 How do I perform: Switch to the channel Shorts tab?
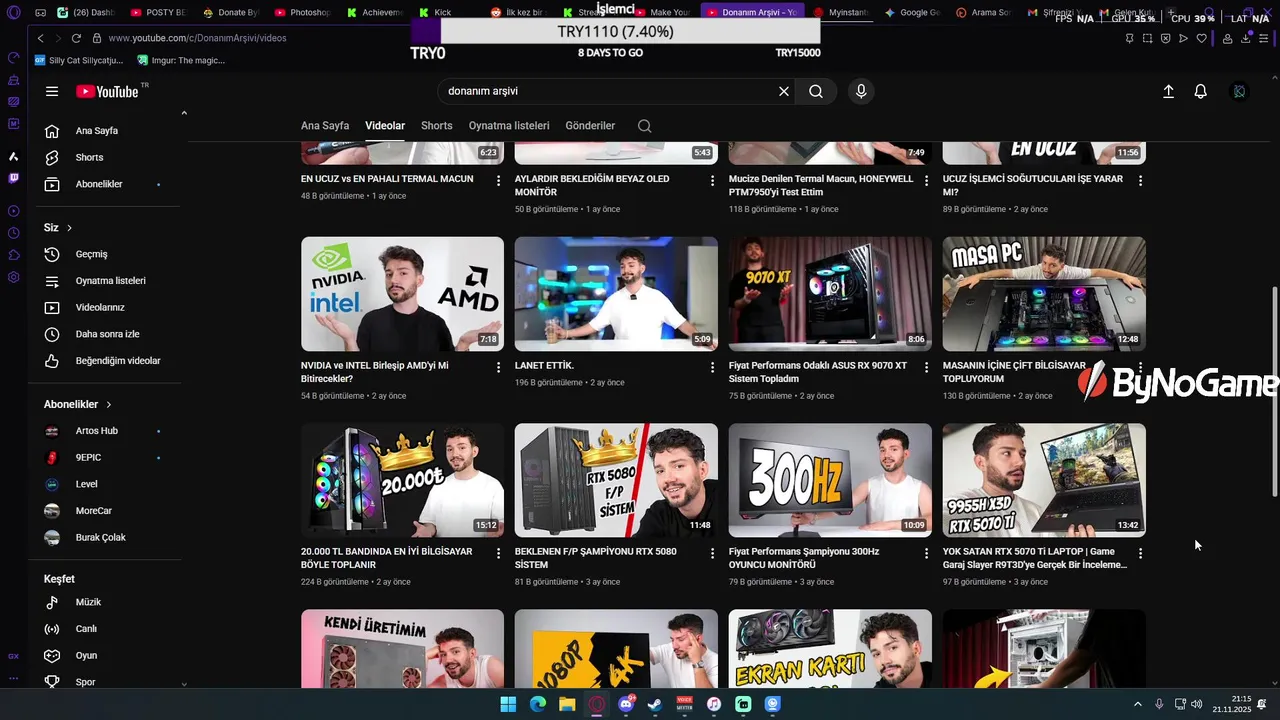tap(437, 126)
